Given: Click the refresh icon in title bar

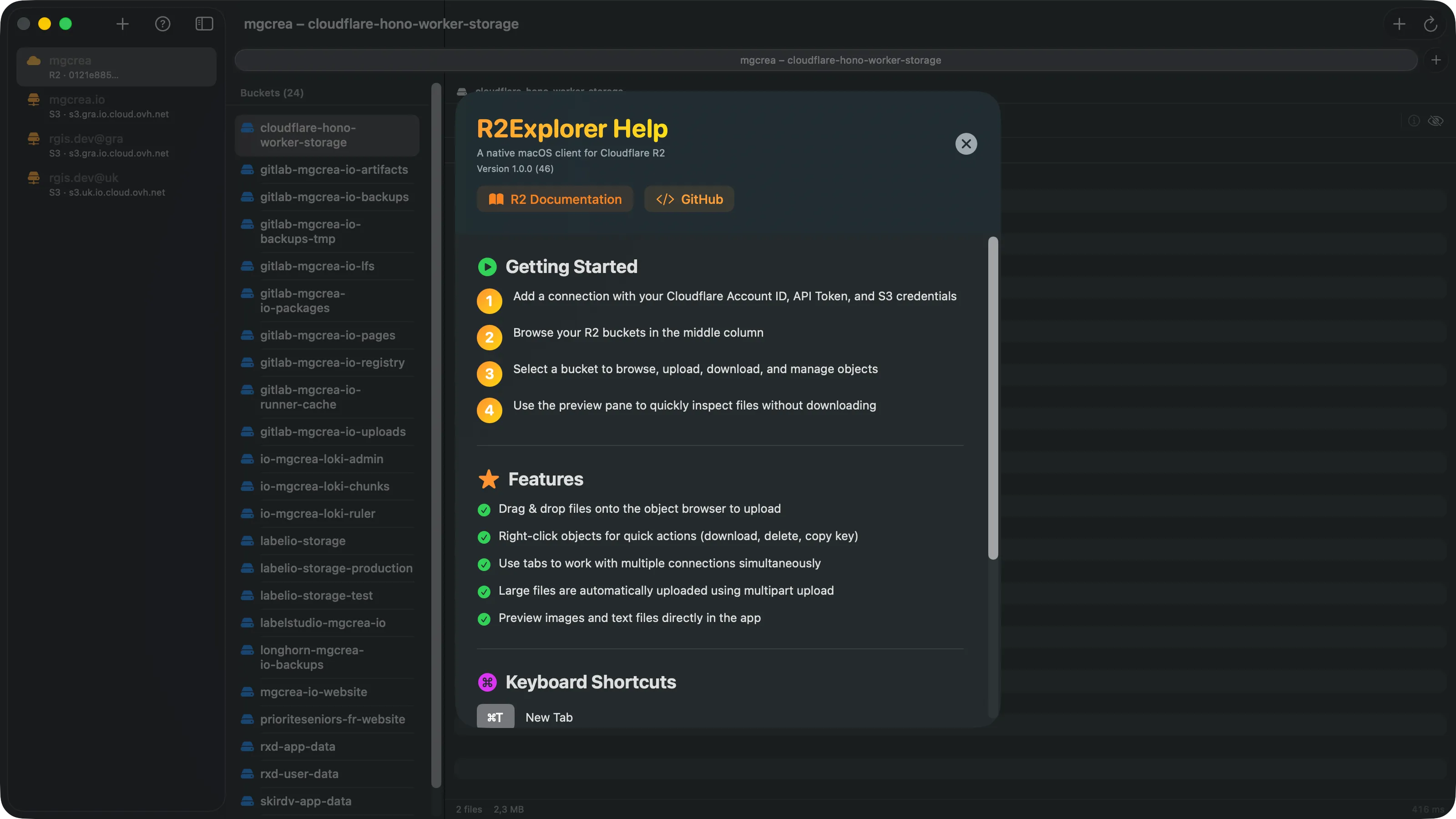Looking at the screenshot, I should pos(1430,24).
